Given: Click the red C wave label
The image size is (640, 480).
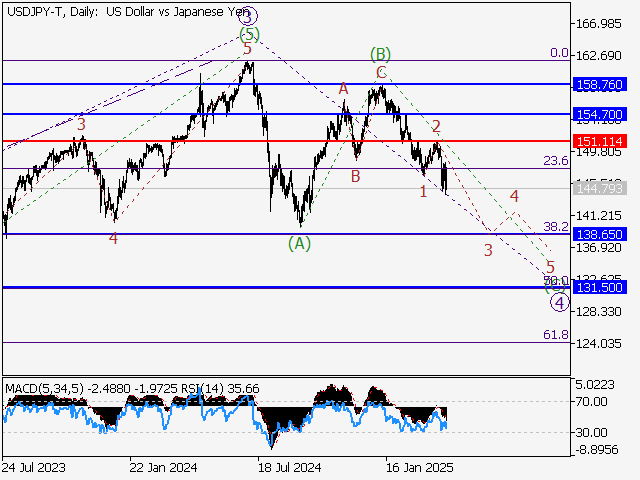Looking at the screenshot, I should (x=381, y=73).
